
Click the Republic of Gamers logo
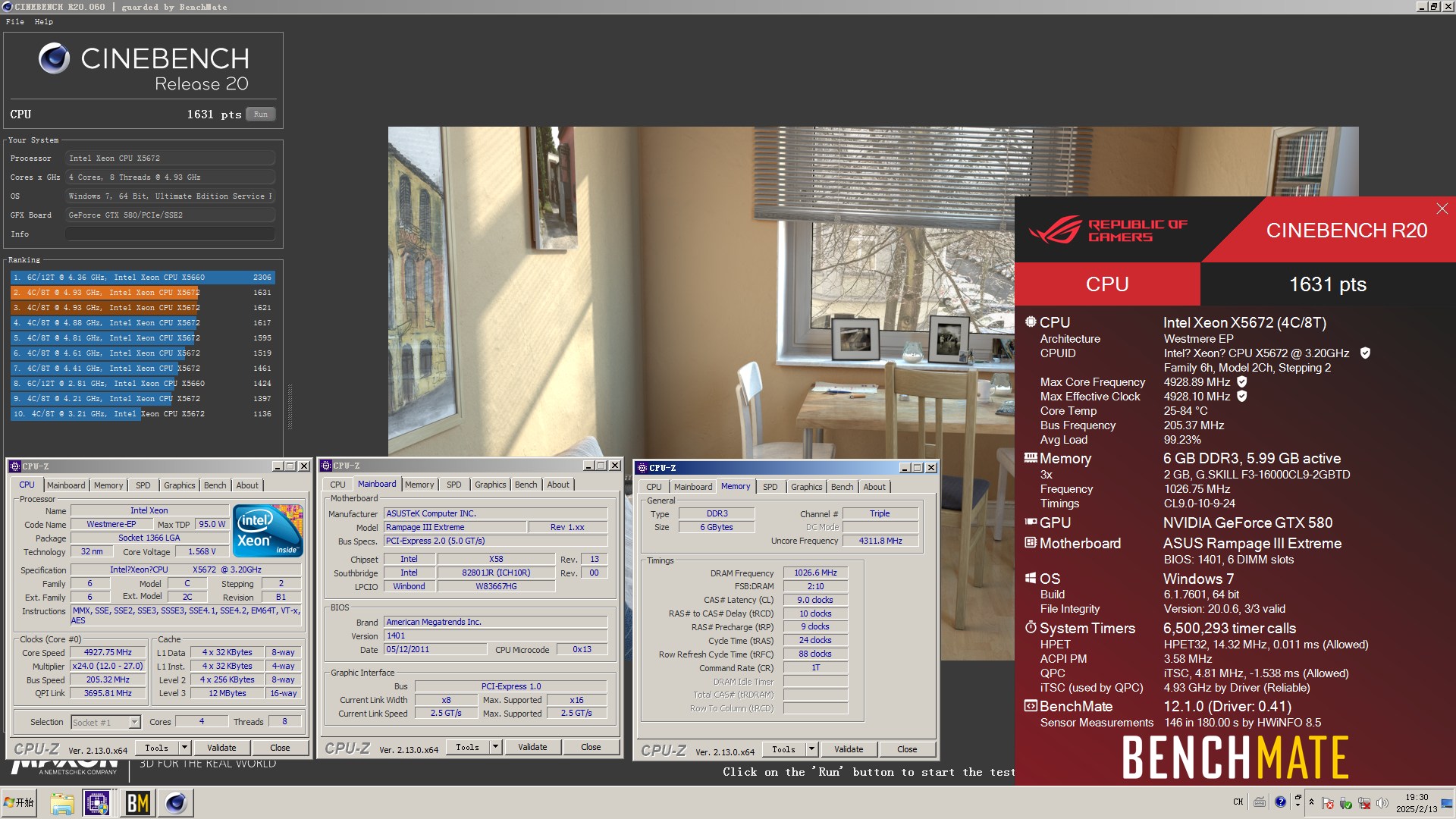[x=1108, y=231]
